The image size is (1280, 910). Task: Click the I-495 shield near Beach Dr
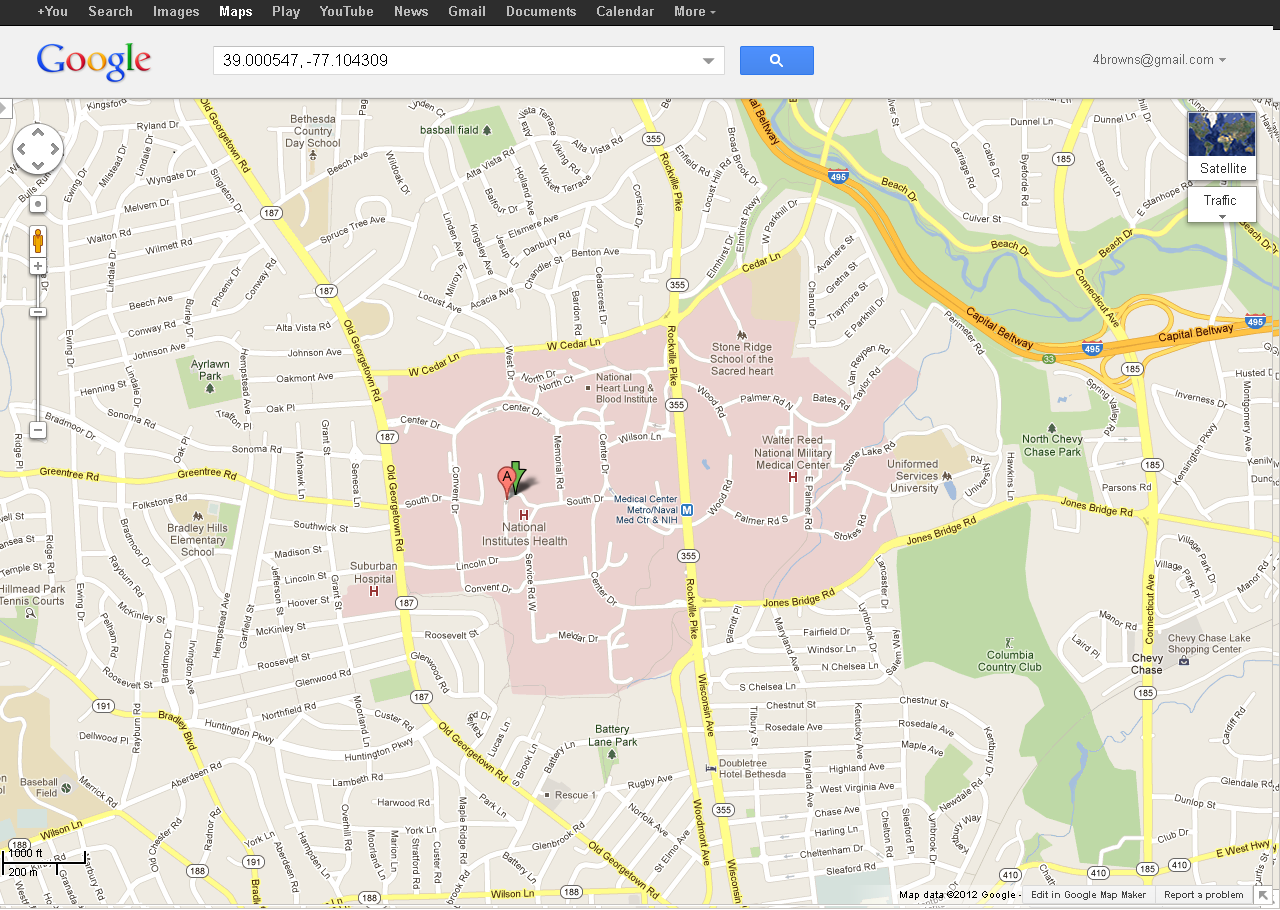(837, 176)
